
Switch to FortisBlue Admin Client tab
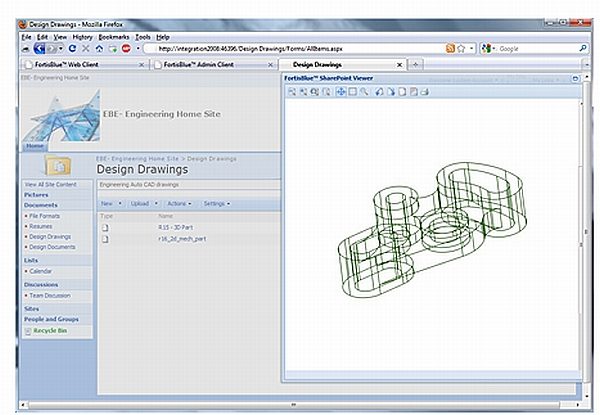click(x=214, y=65)
